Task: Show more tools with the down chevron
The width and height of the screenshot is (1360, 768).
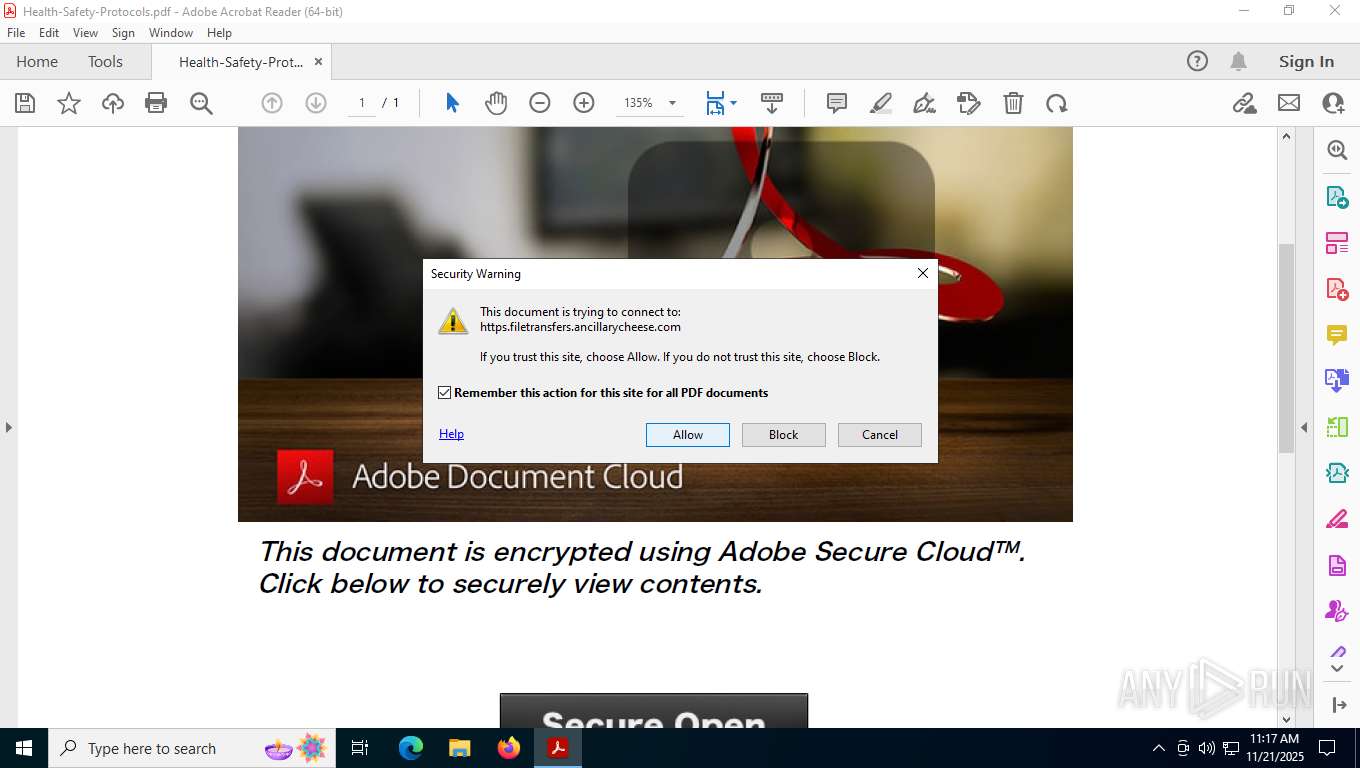Action: pos(1337,667)
